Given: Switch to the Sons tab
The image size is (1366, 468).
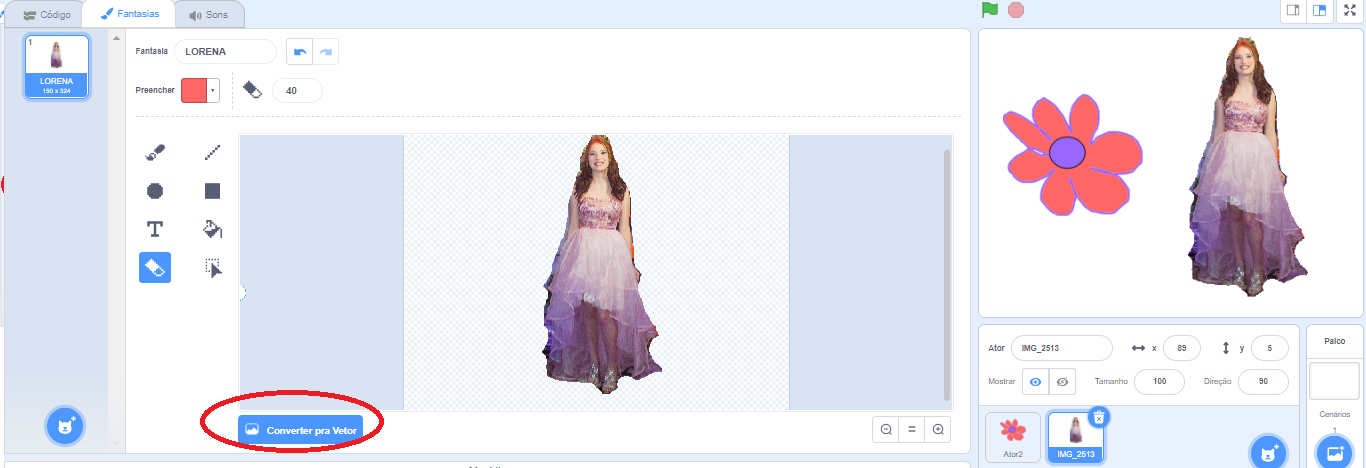Looking at the screenshot, I should (208, 15).
